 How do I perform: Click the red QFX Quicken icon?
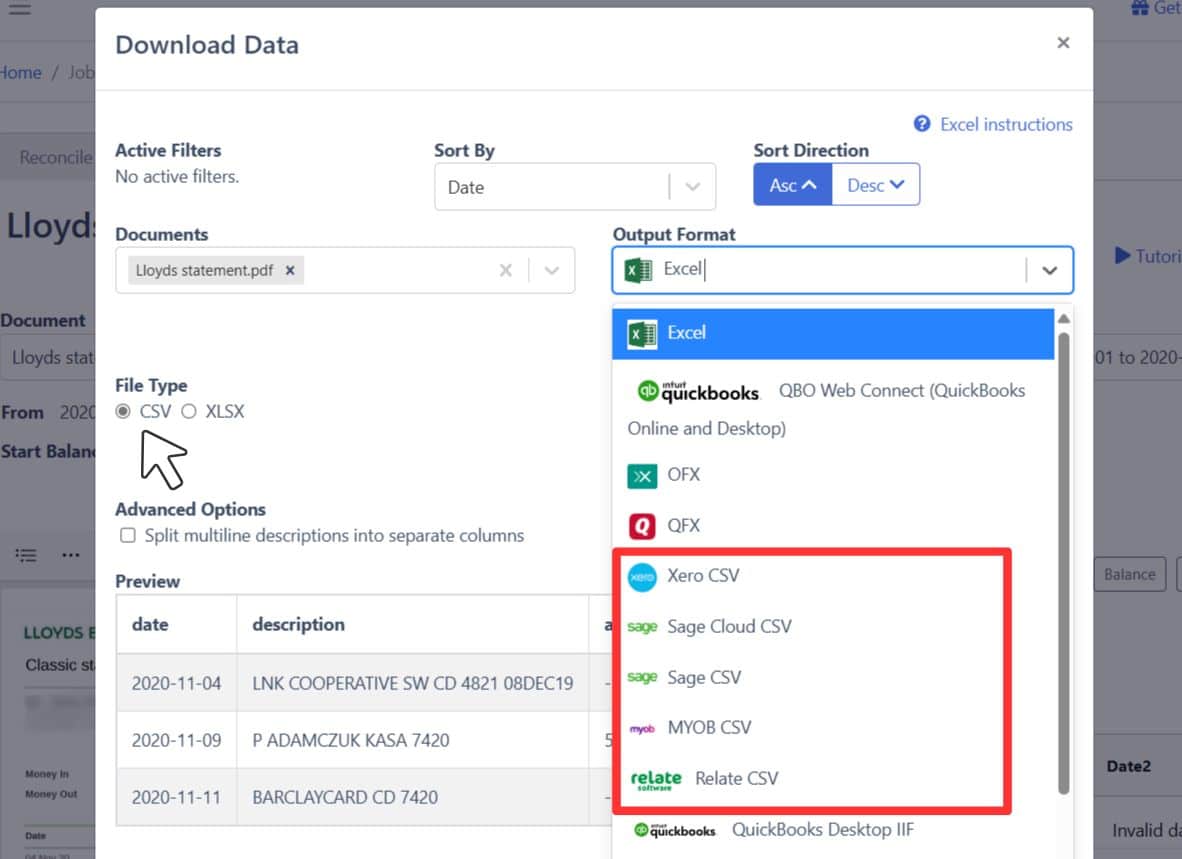tap(642, 526)
